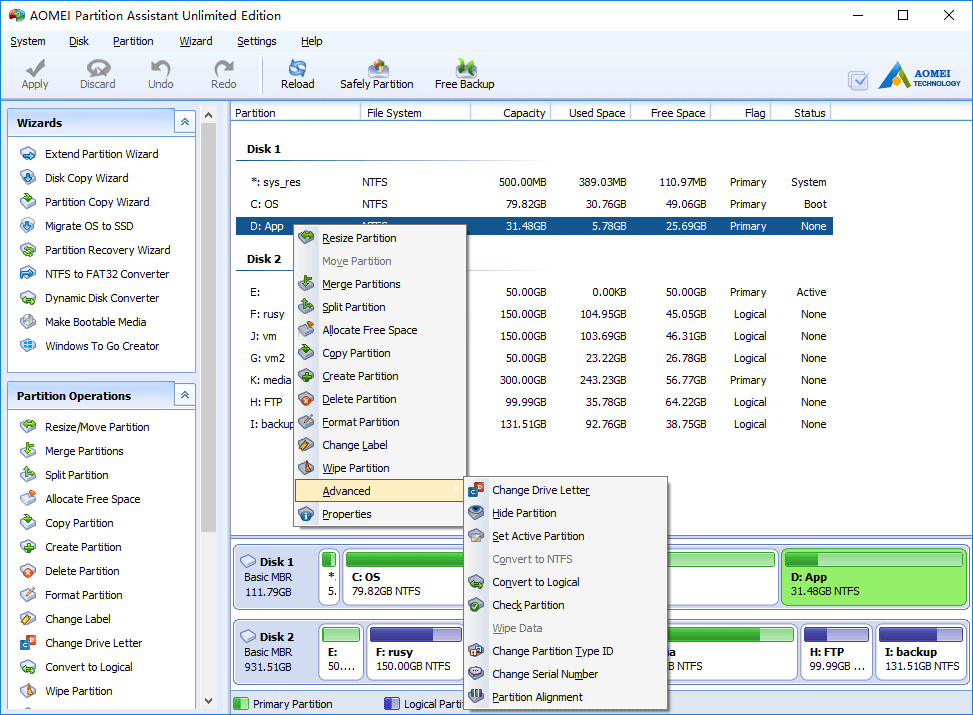Click the Status column header

click(801, 112)
